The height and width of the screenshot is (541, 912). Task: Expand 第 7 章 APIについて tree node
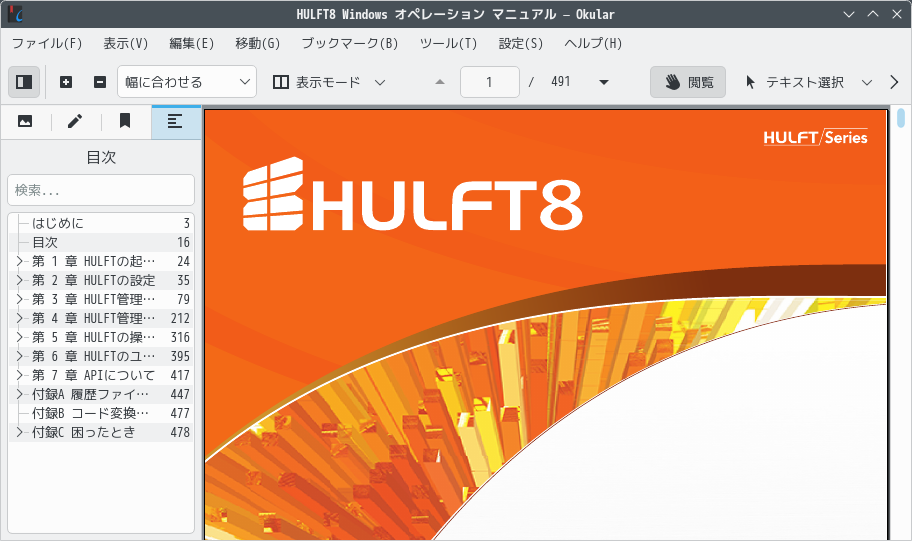coord(19,375)
